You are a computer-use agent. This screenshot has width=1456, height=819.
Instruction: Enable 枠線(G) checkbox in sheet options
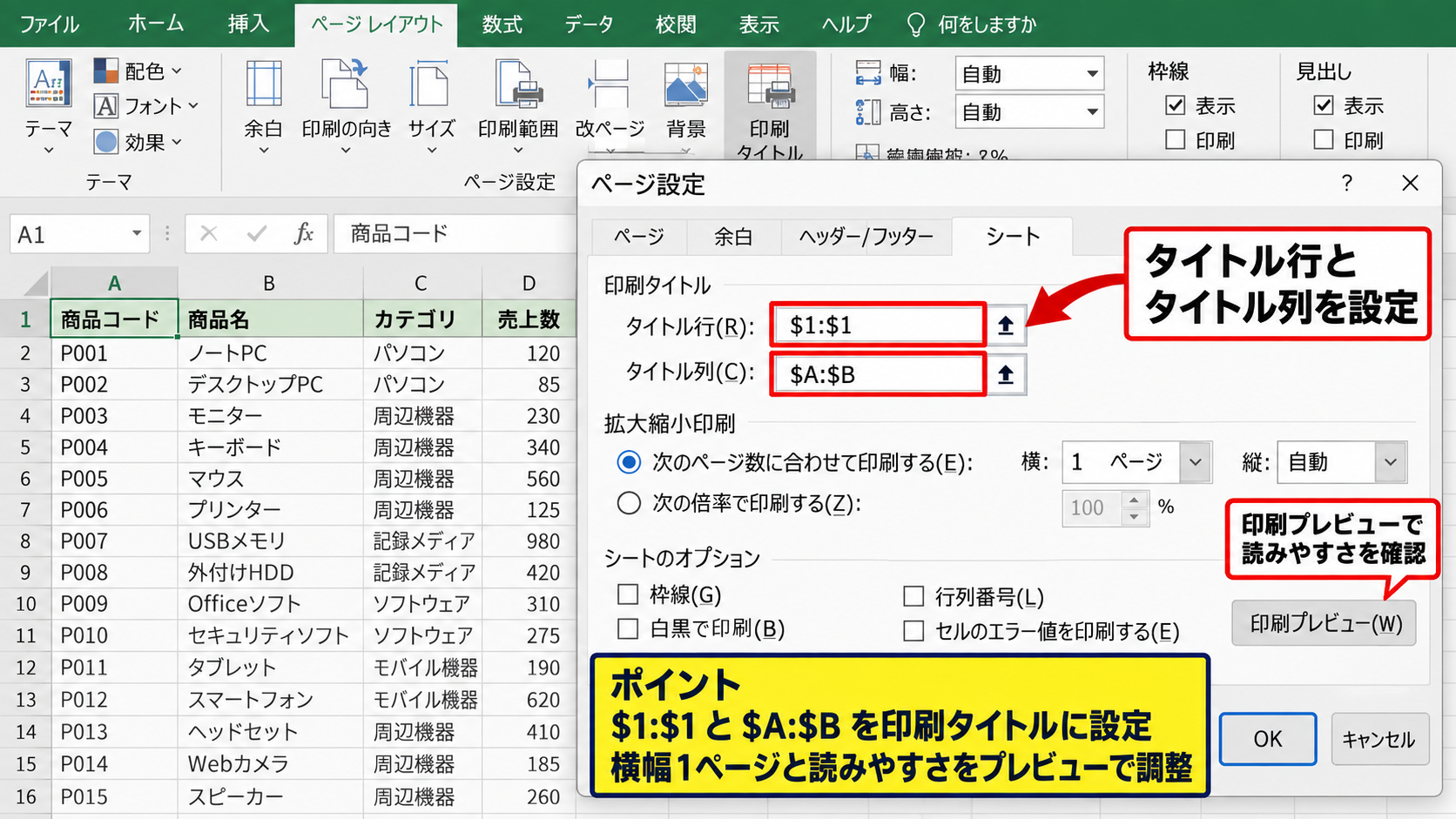pos(628,594)
